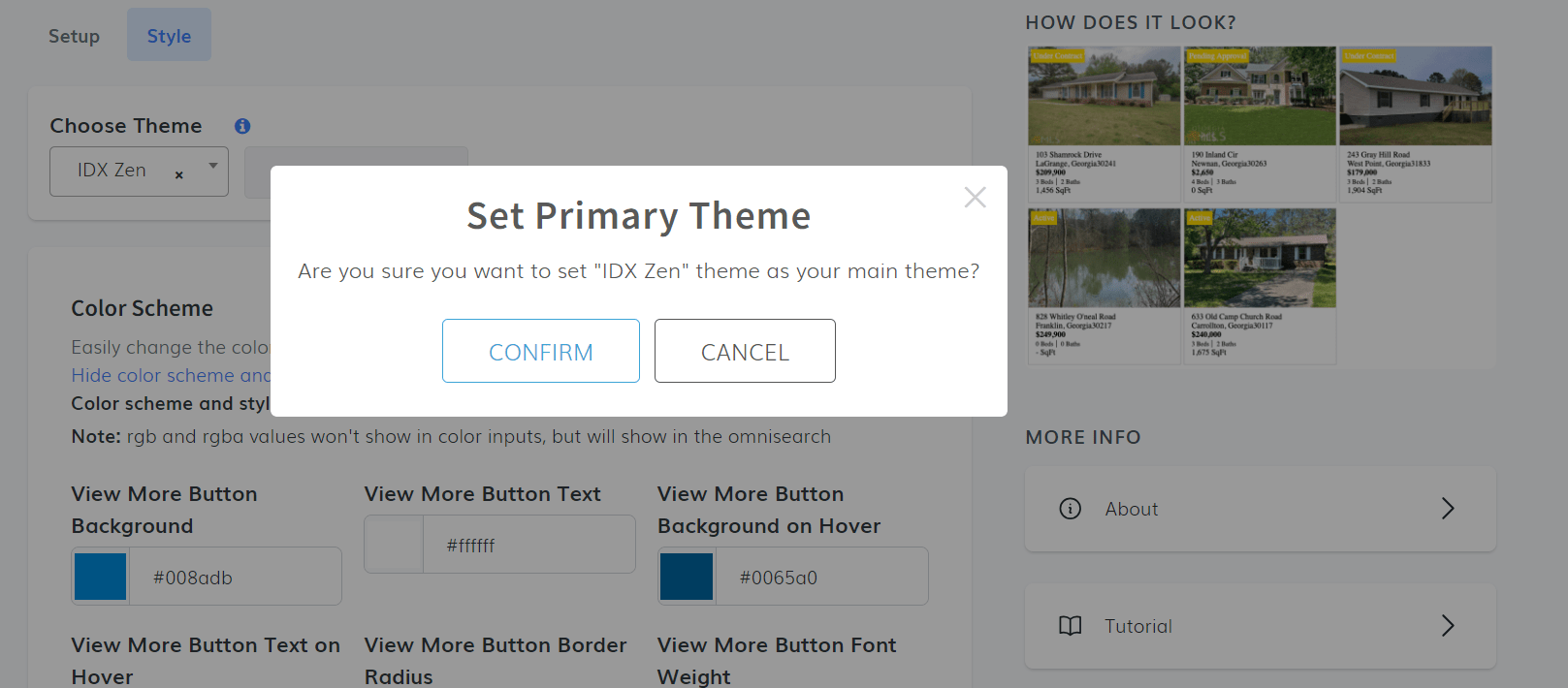This screenshot has height=688, width=1568.
Task: Click the white View More Button Text swatch
Action: coord(394,545)
